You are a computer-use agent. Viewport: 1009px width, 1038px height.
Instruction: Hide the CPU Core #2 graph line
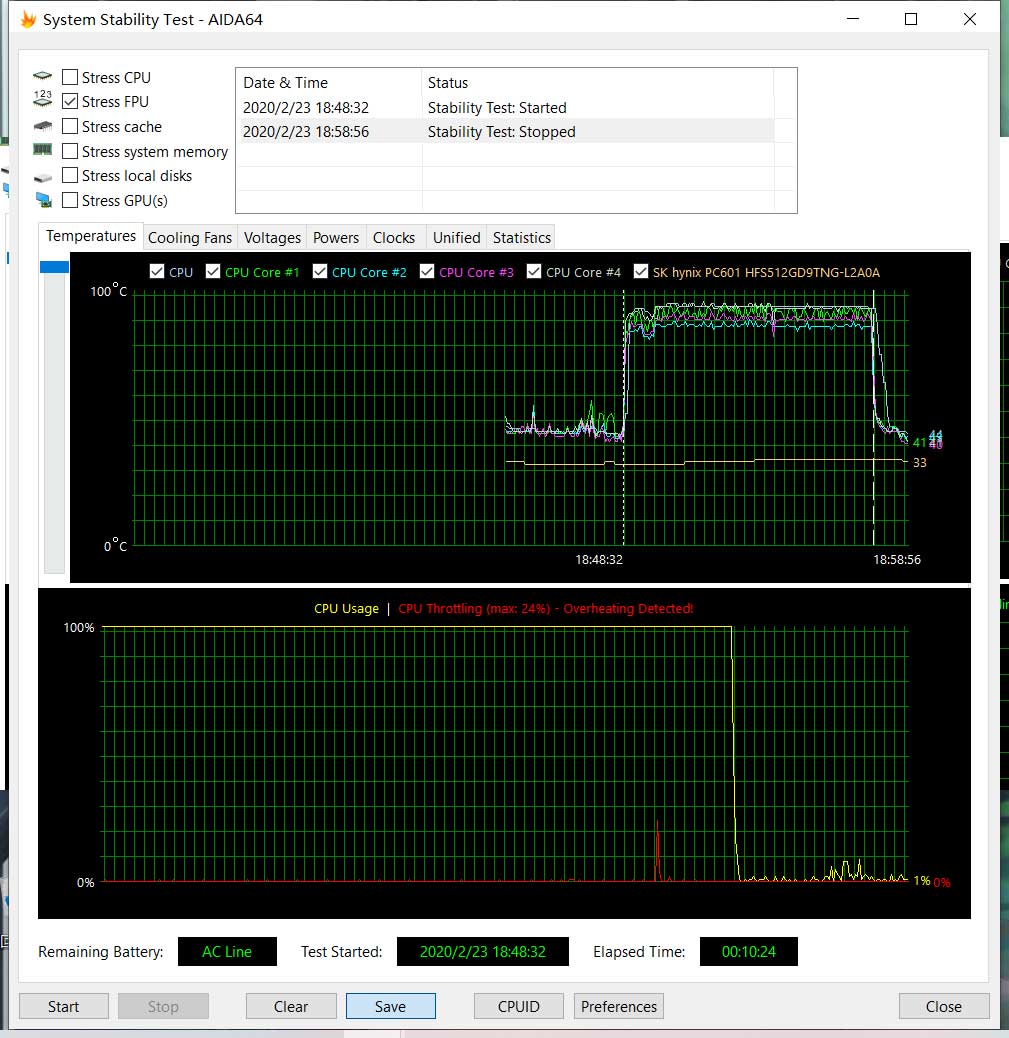coord(320,271)
